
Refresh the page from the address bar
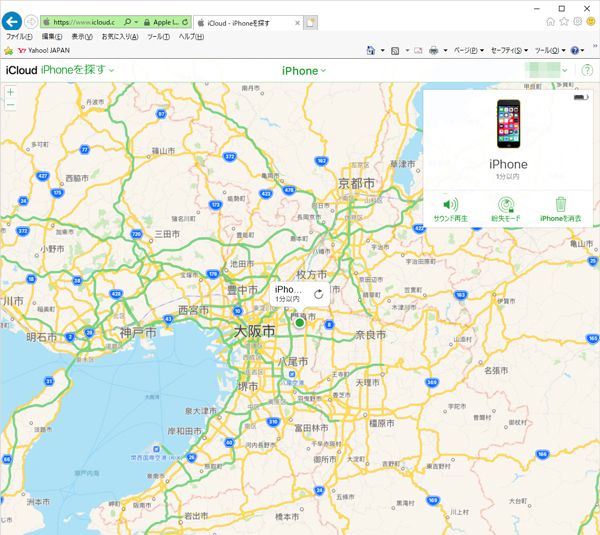[x=185, y=22]
